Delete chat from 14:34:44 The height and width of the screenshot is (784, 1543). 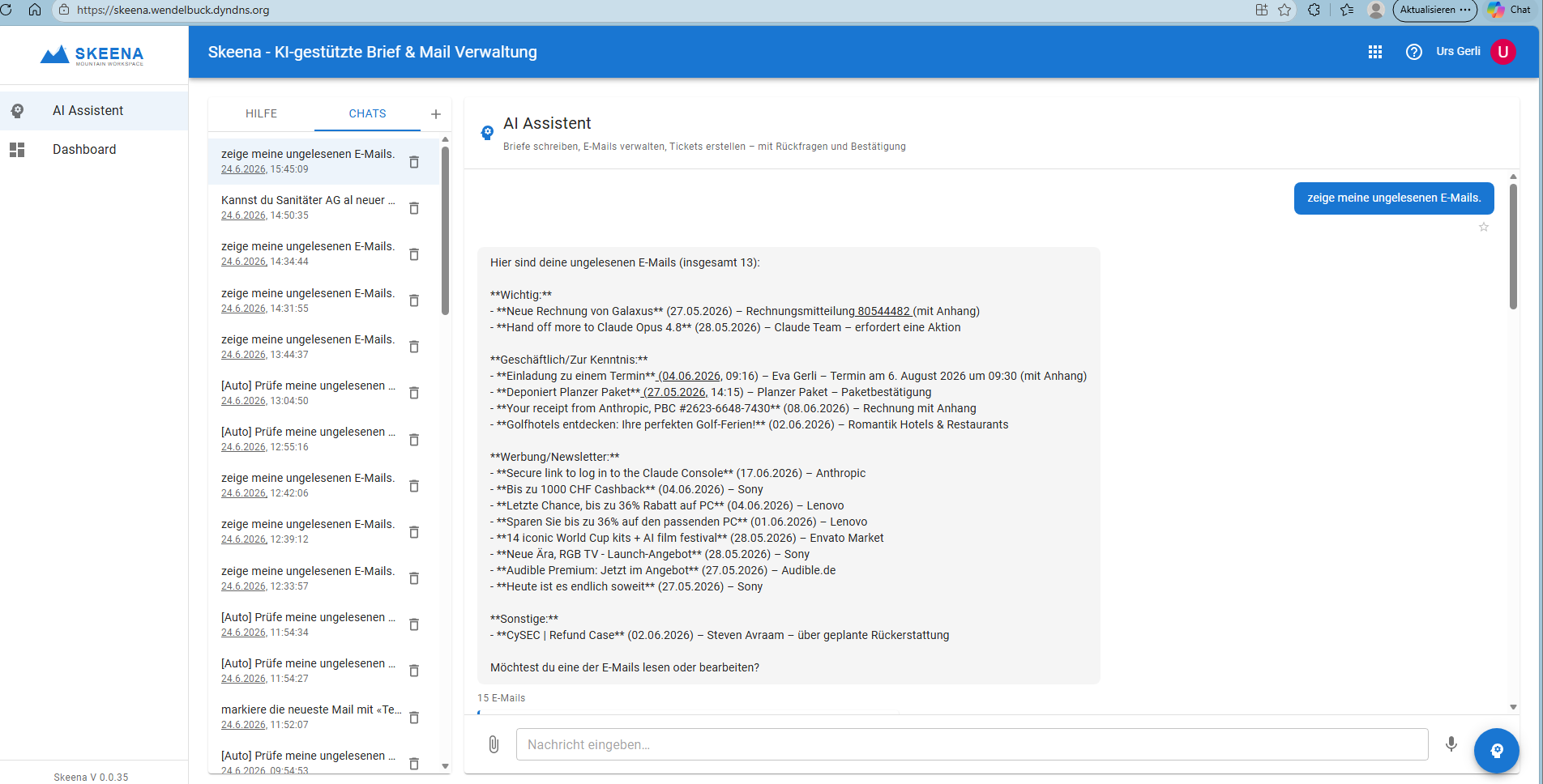pos(414,254)
